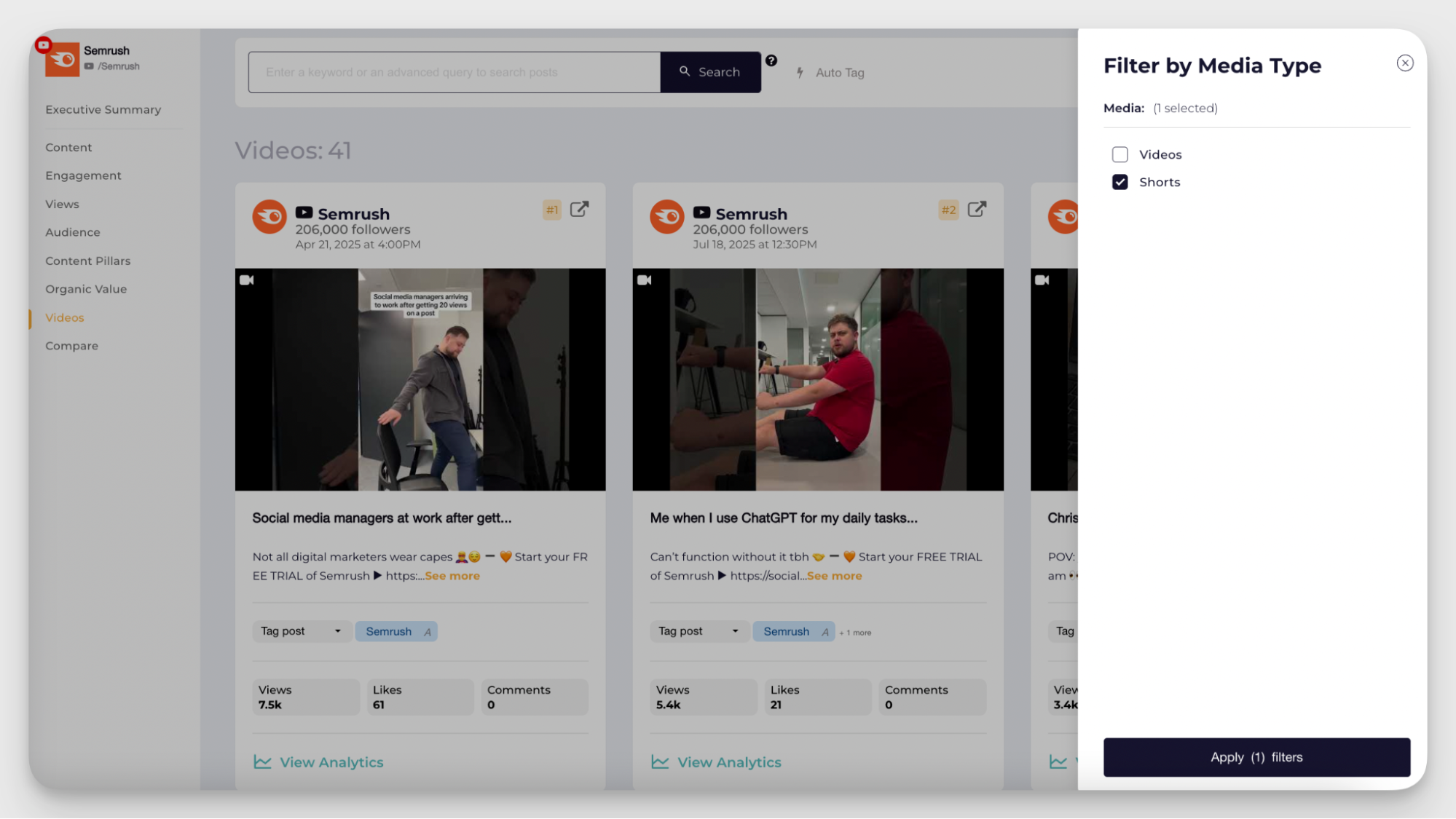Click the Comments 0 box on first post
1456x819 pixels.
[535, 697]
